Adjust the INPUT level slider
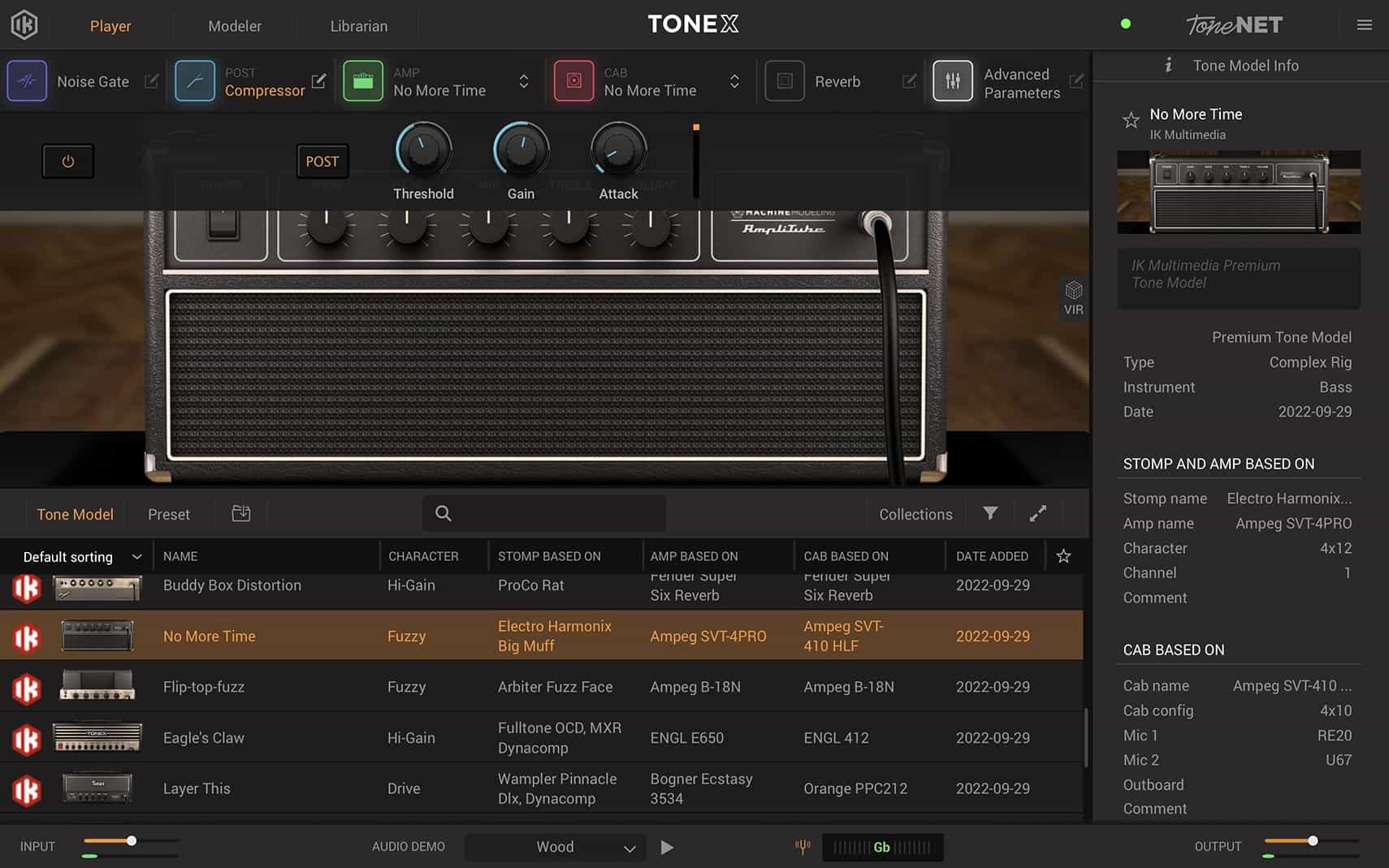 (x=131, y=841)
